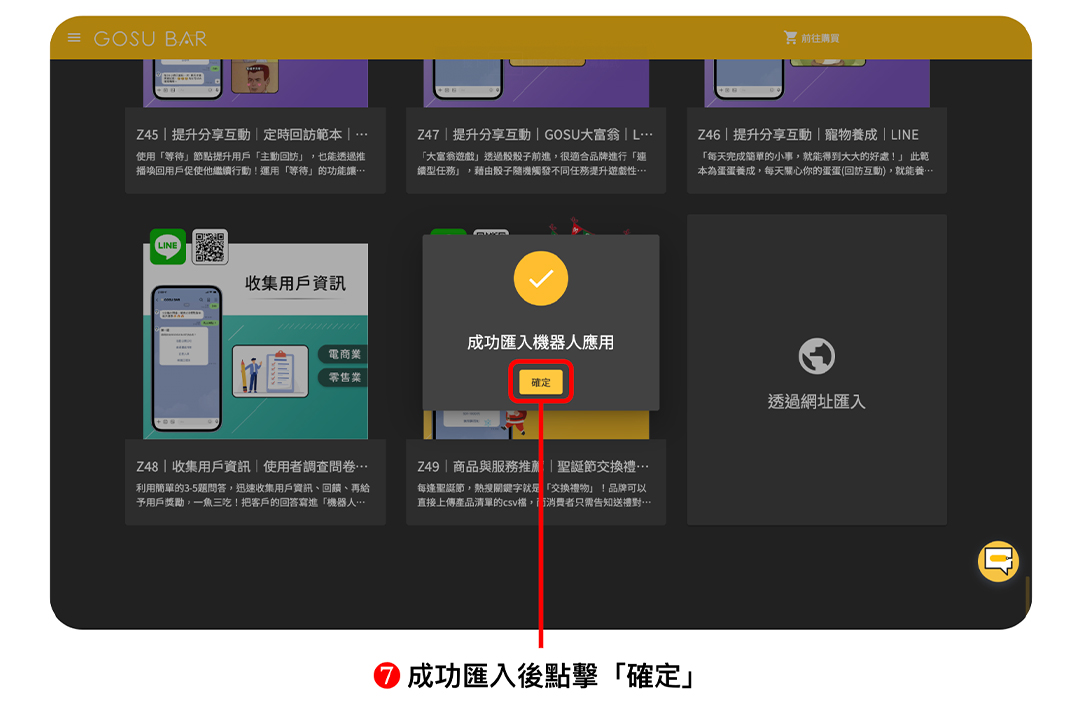Select the 電商業 tag on Z48 thumbnail

[343, 354]
